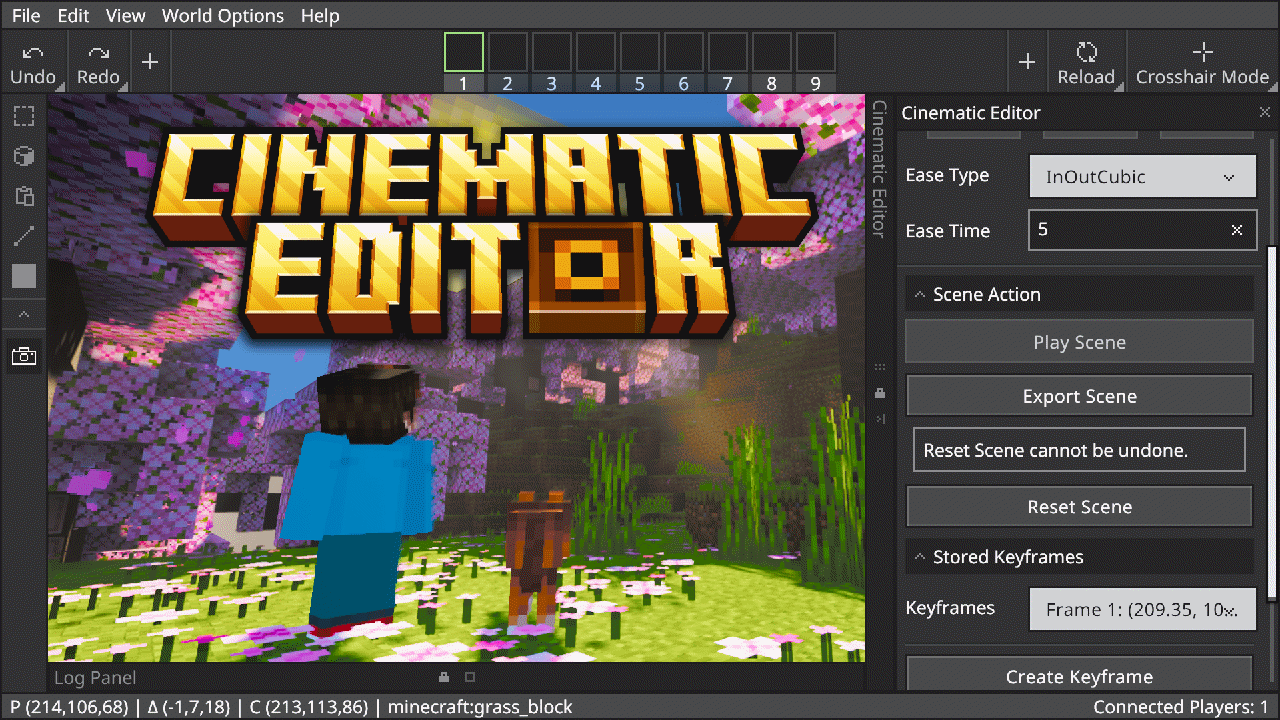Click the Reset Scene button

pyautogui.click(x=1079, y=507)
